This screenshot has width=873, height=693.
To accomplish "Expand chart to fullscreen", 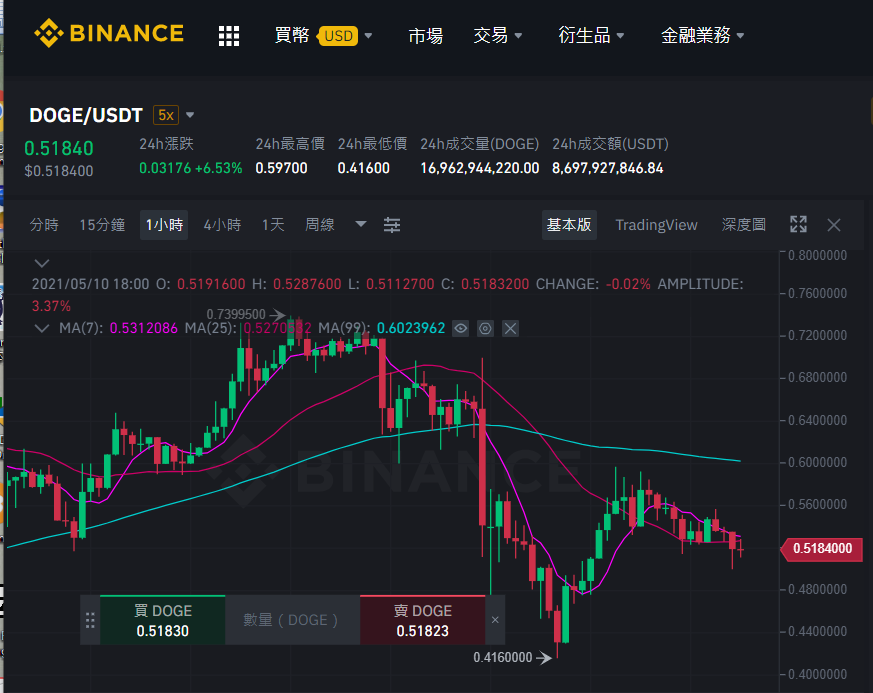I will click(x=798, y=224).
